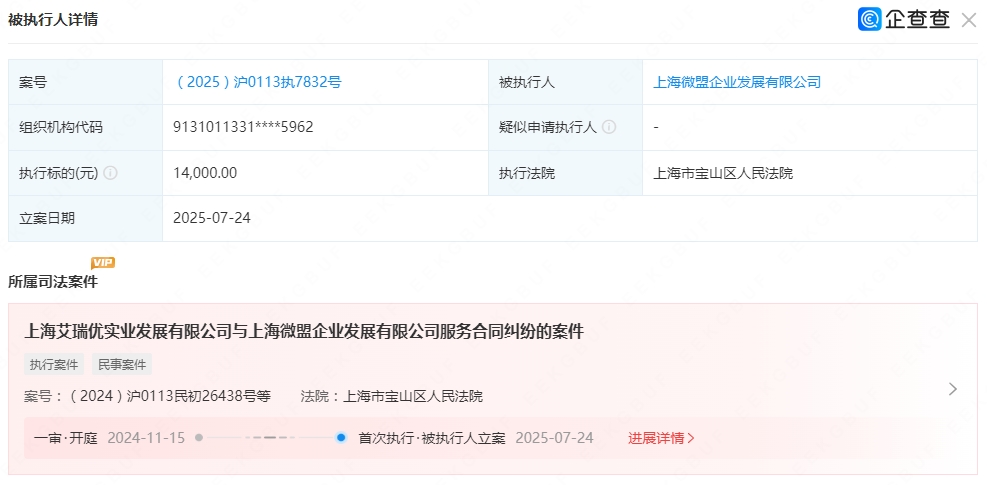Open 上海微盟企业发展有限公司 company link

click(x=737, y=82)
